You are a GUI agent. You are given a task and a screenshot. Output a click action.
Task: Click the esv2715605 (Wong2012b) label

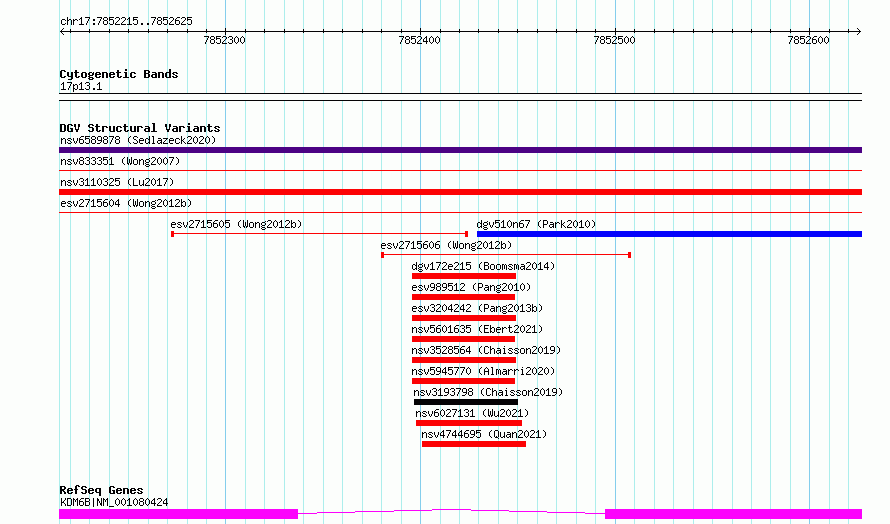point(236,224)
